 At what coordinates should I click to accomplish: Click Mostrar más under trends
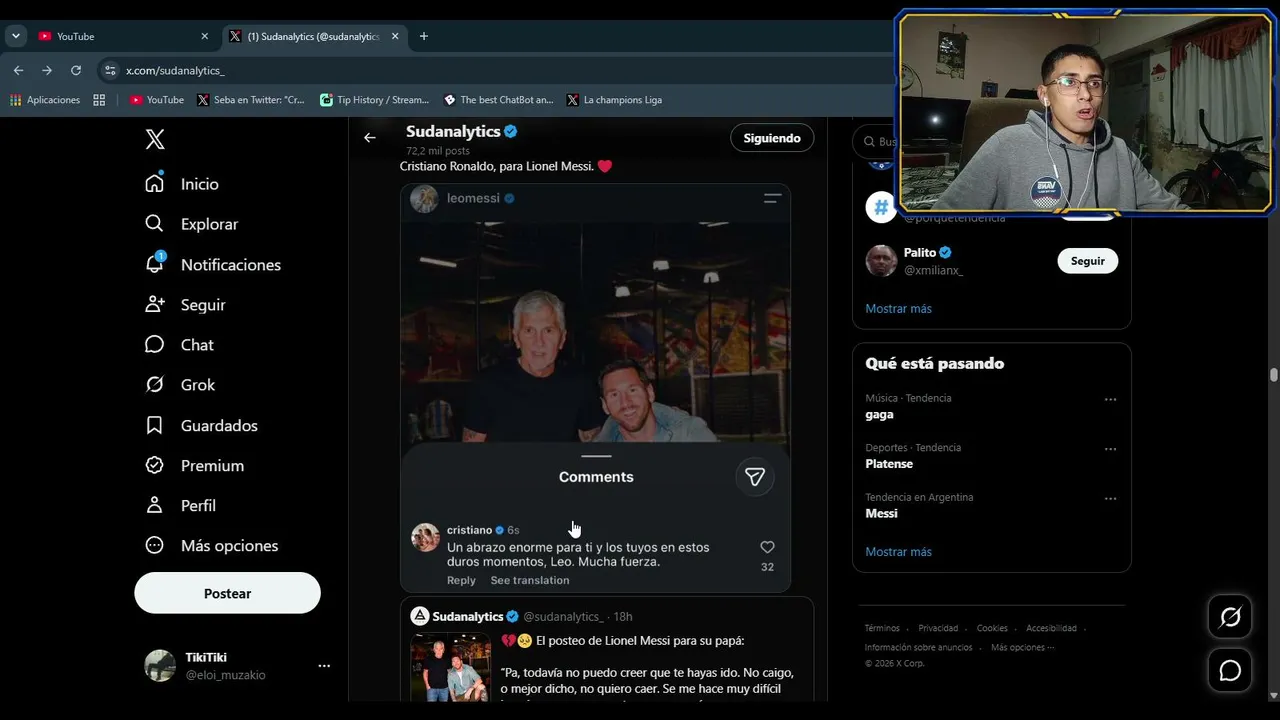tap(899, 551)
